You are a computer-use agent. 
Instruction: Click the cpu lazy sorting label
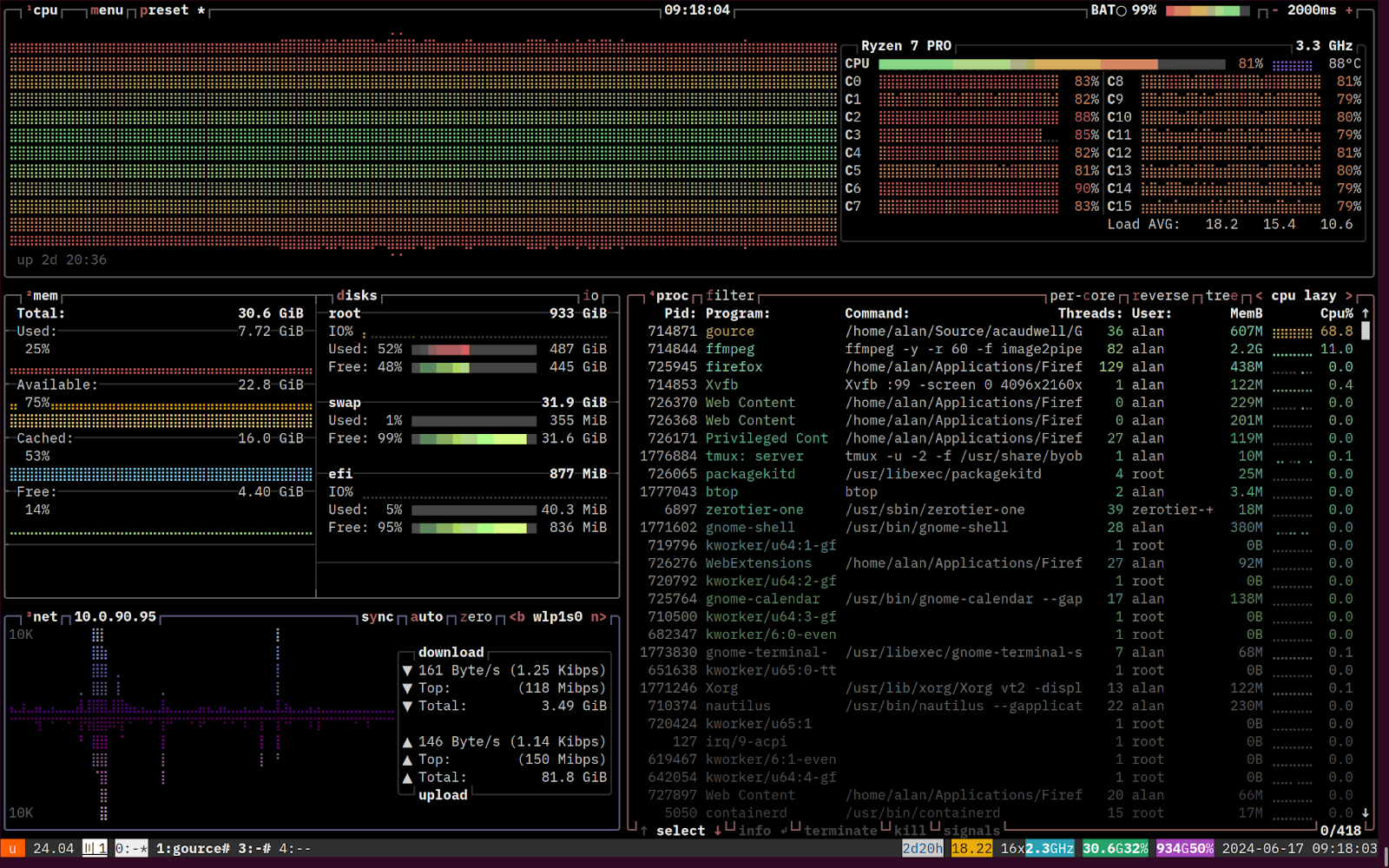pyautogui.click(x=1304, y=296)
